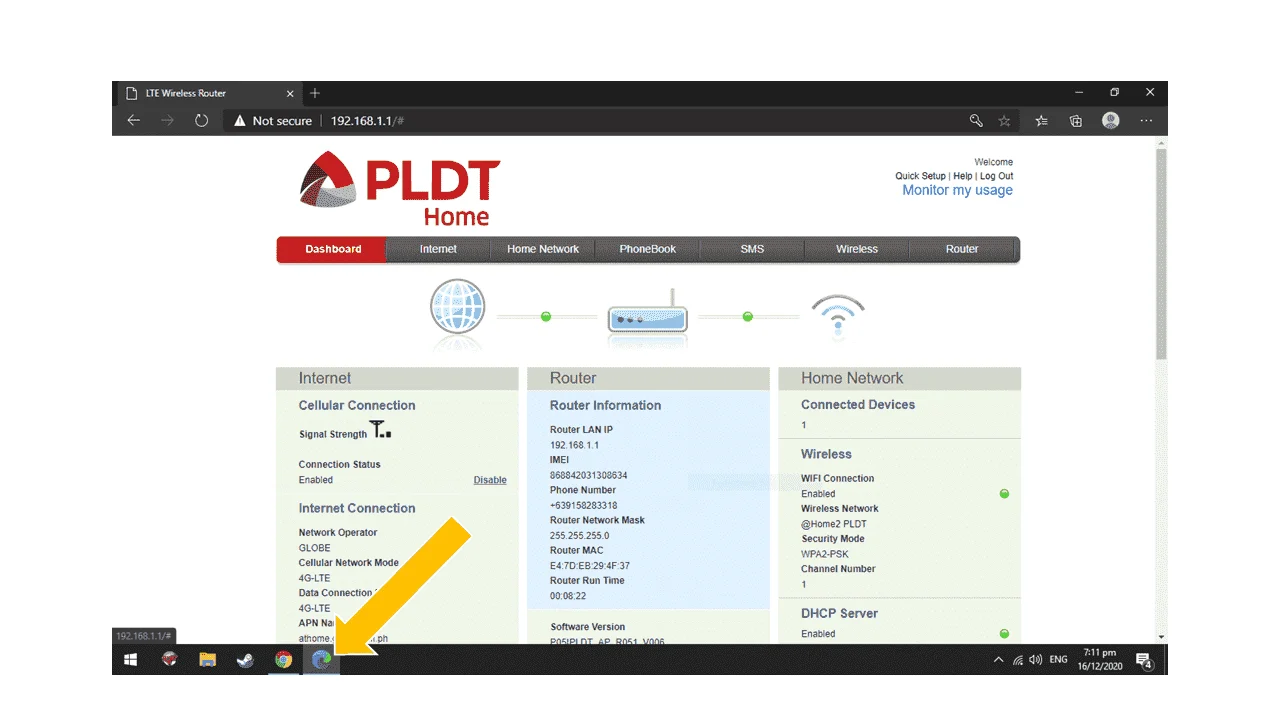1280x720 pixels.
Task: Open the browser profile avatar
Action: (x=1111, y=120)
